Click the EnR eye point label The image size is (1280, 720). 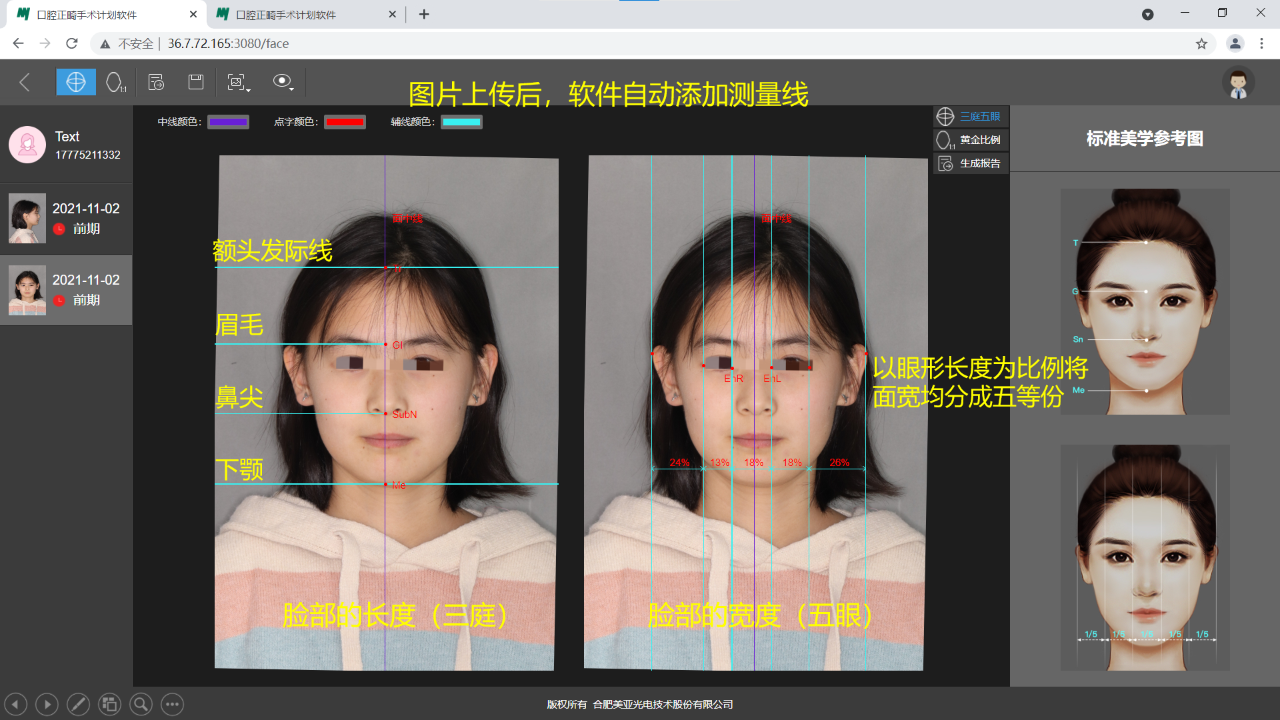pyautogui.click(x=733, y=379)
